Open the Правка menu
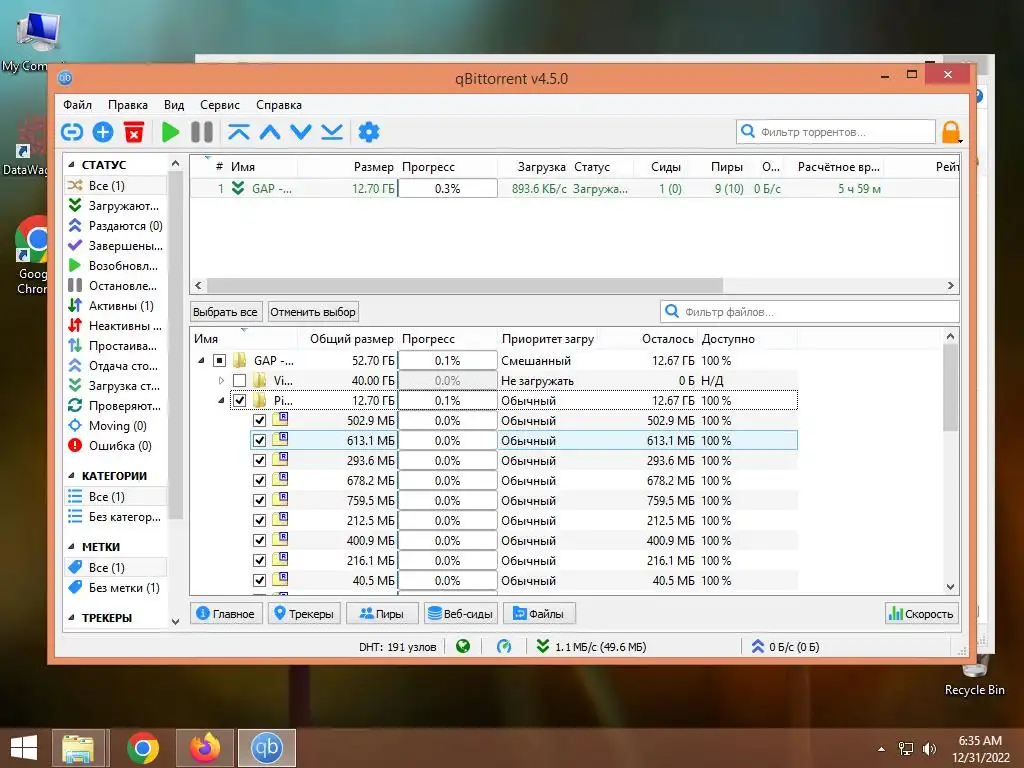 click(127, 104)
